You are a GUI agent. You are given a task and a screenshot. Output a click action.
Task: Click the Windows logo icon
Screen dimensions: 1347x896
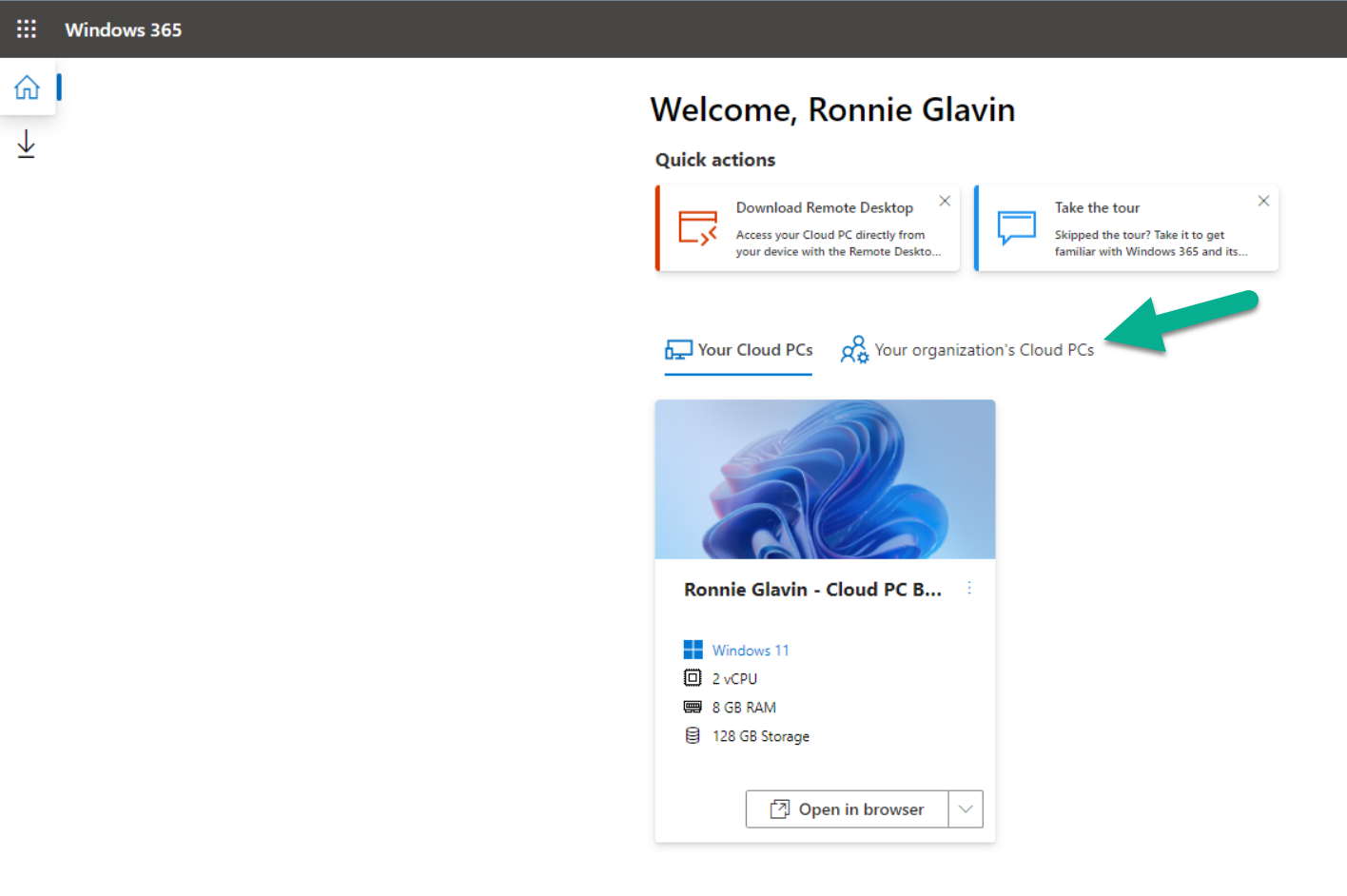click(693, 650)
